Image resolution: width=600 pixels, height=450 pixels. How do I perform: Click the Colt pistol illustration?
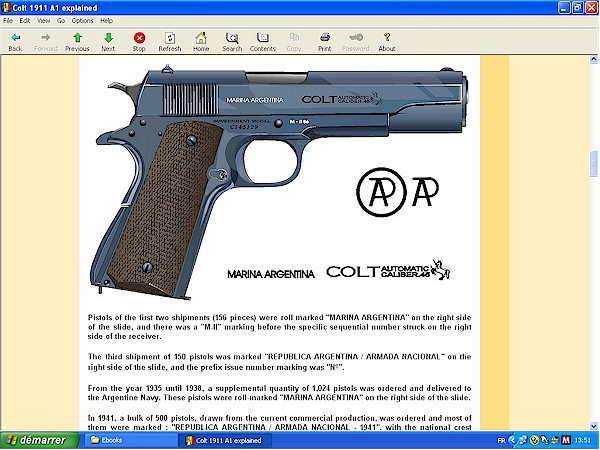(x=278, y=182)
